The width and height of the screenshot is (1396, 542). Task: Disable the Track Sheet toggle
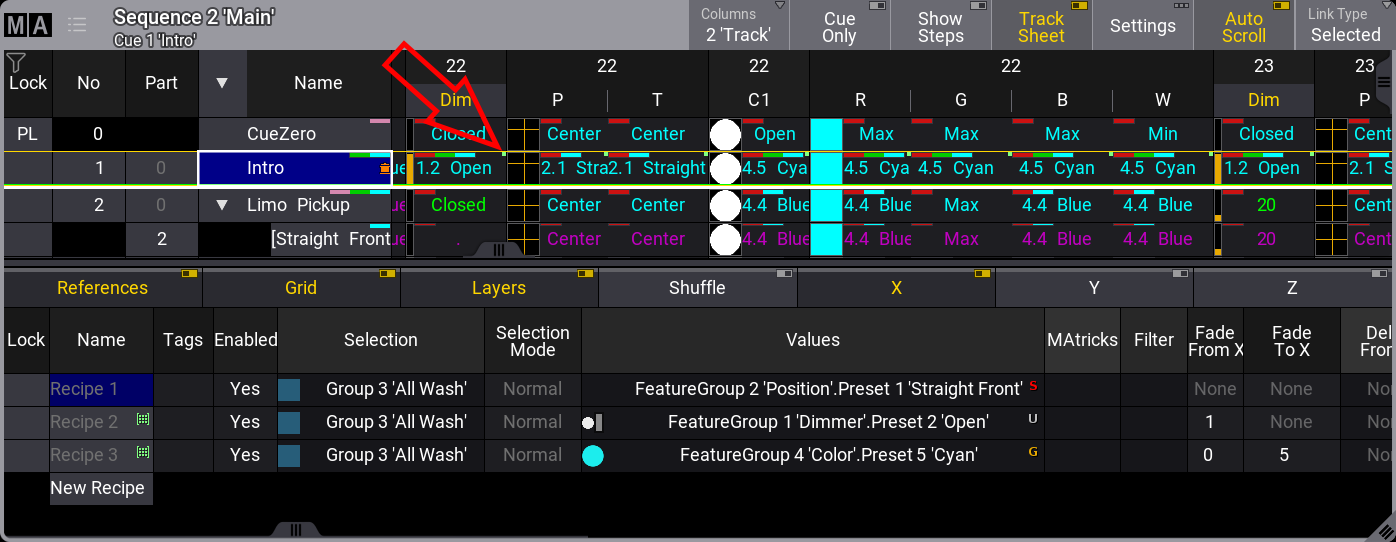[x=1041, y=26]
